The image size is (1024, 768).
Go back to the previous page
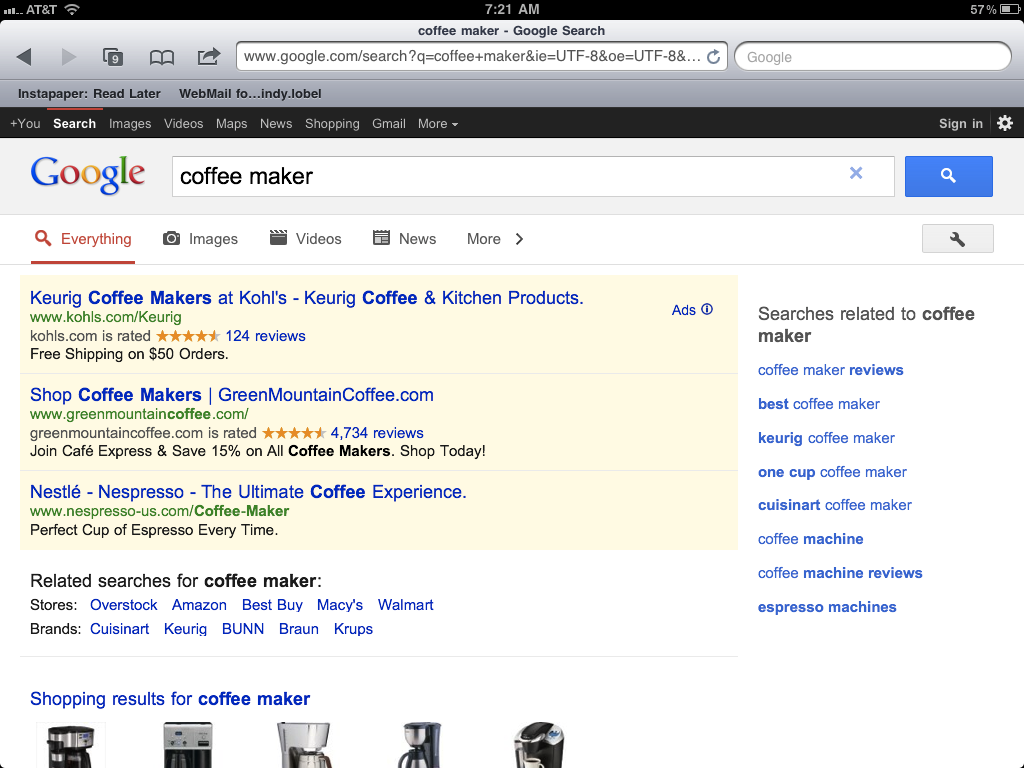coord(23,57)
